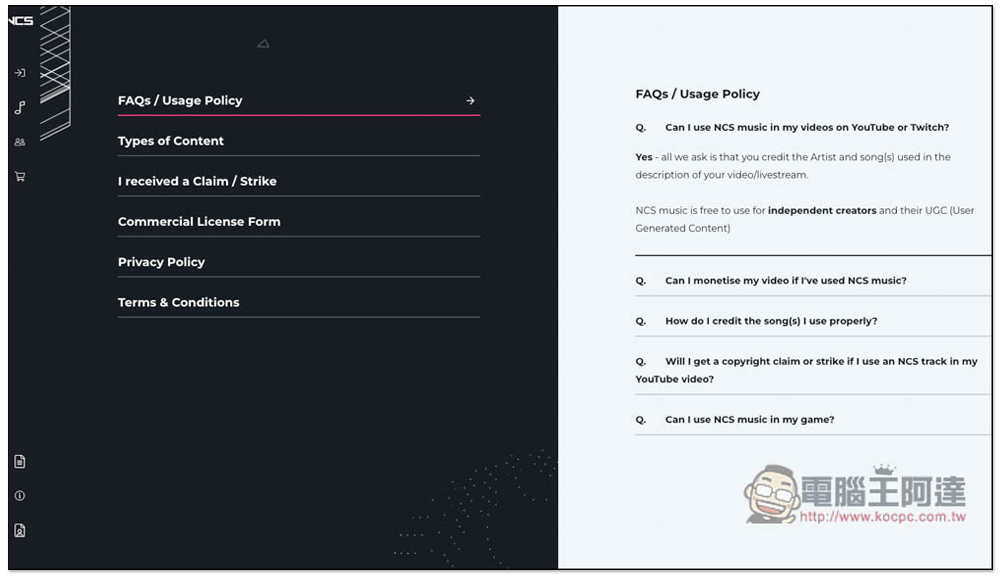The height and width of the screenshot is (576, 1000).
Task: Open the artists people icon in sidebar
Action: tap(20, 142)
